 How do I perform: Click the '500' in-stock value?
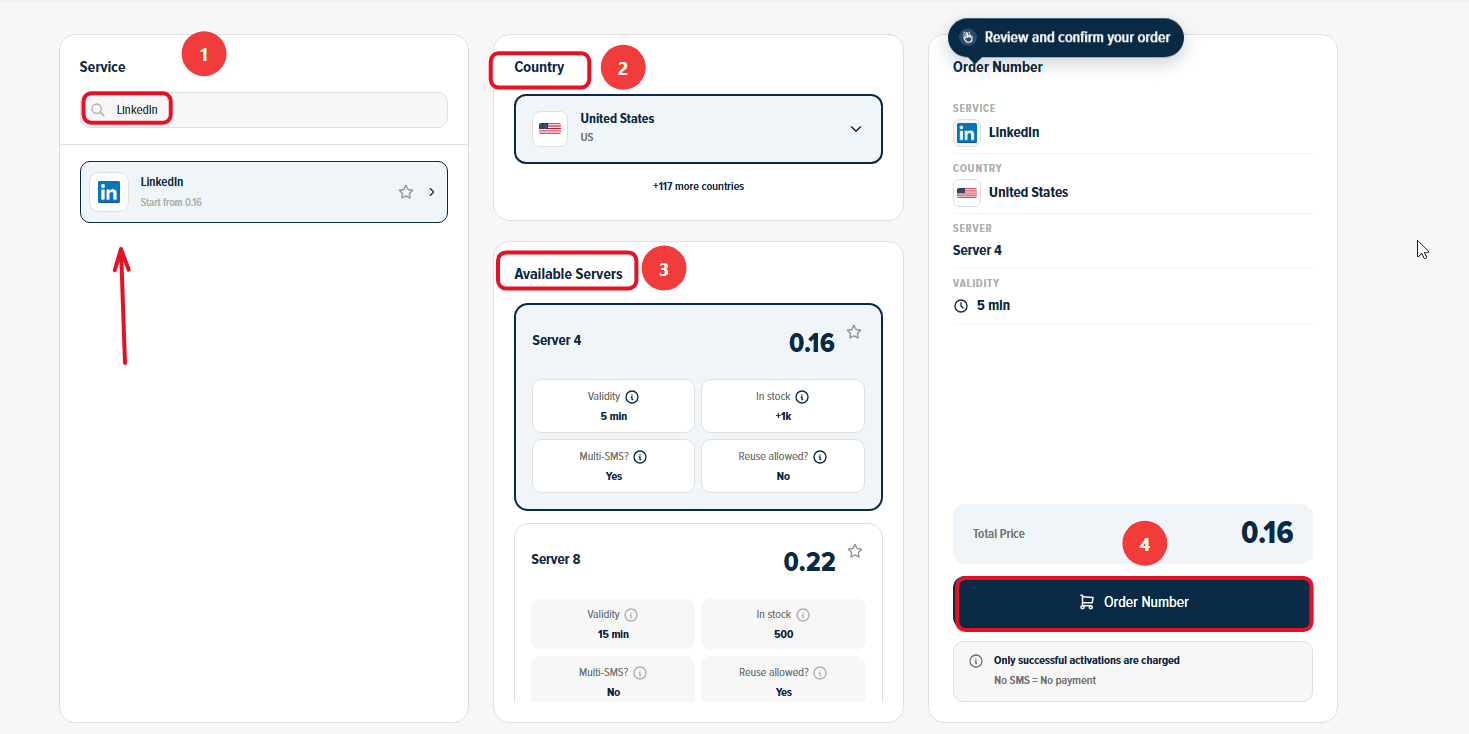(x=784, y=634)
